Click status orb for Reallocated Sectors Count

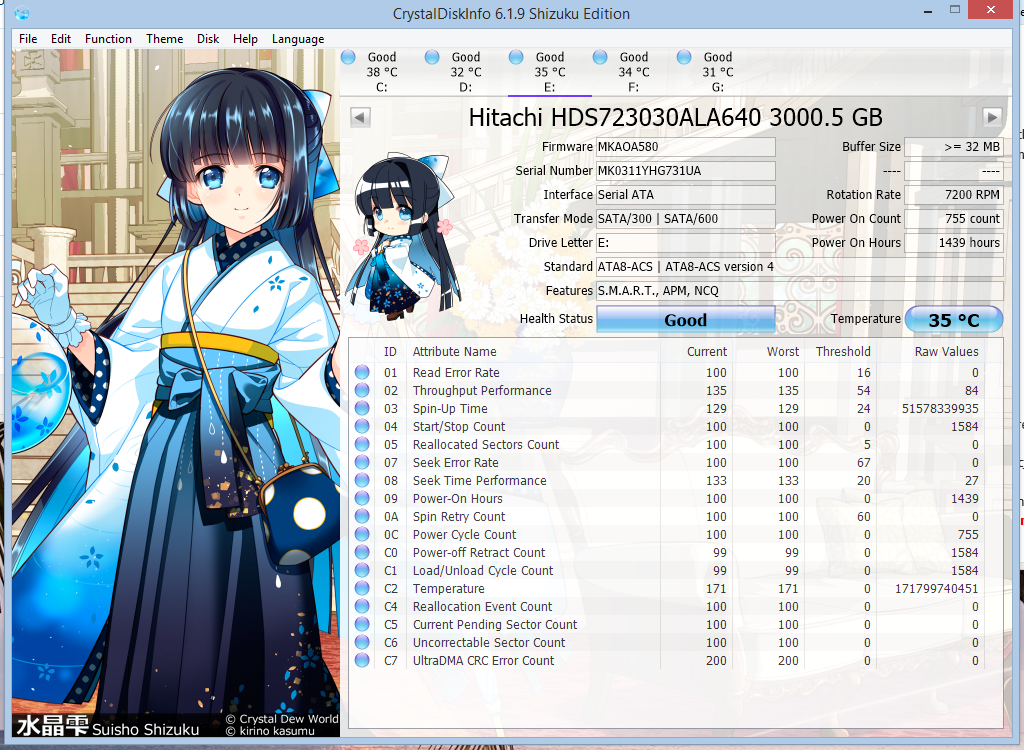coord(362,444)
